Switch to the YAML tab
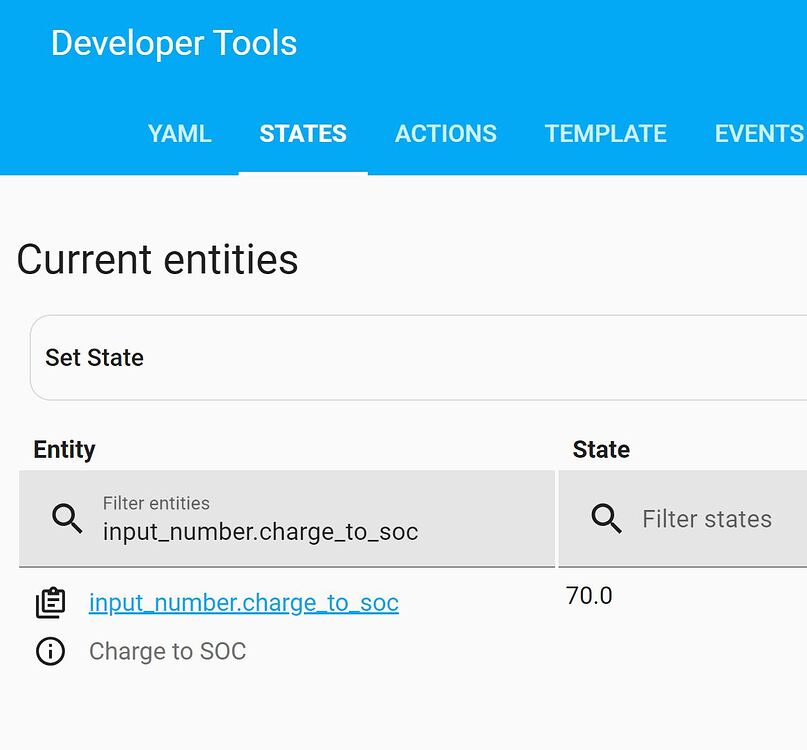The image size is (807, 750). 180,134
